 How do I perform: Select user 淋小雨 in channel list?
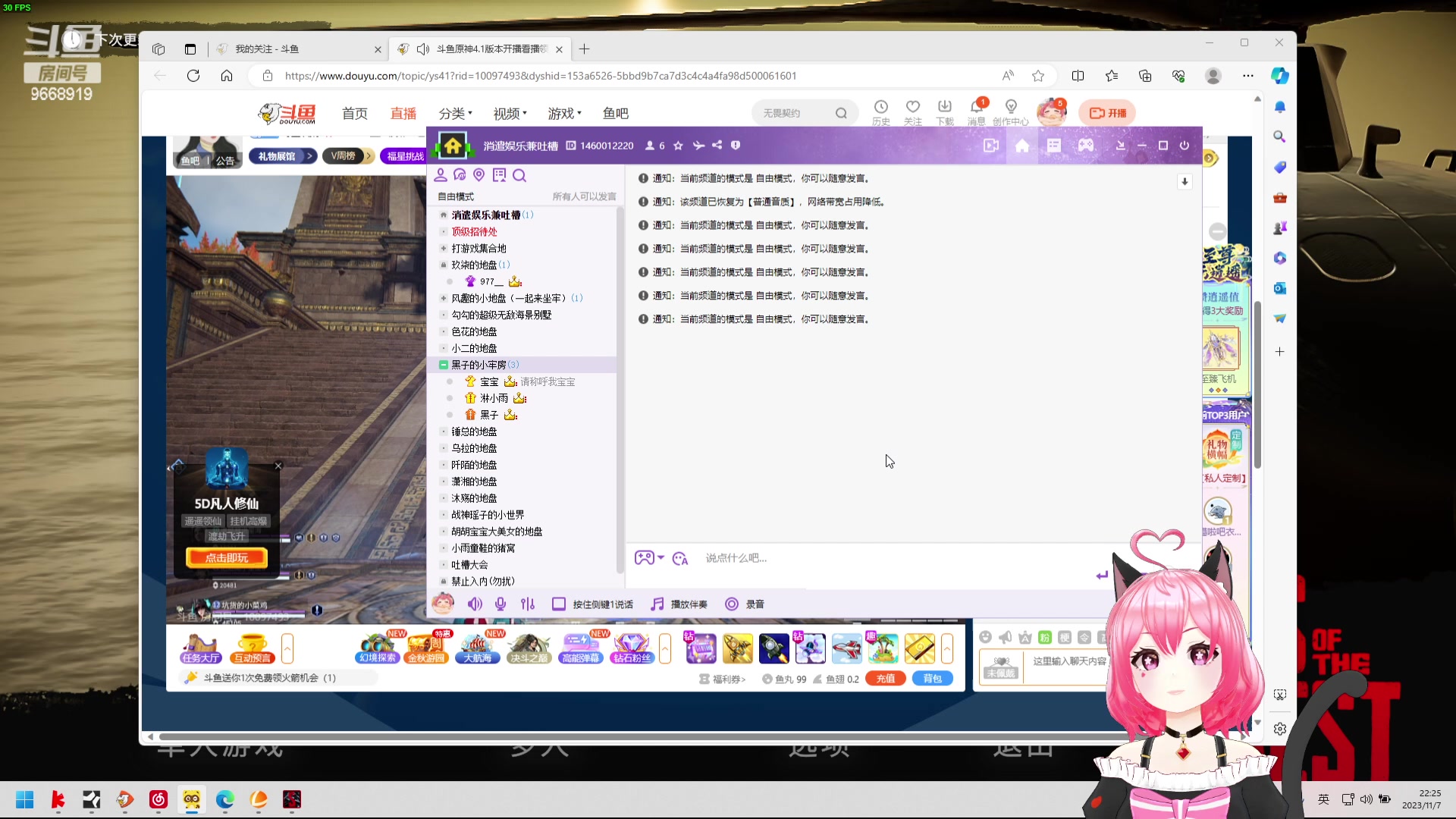(494, 399)
